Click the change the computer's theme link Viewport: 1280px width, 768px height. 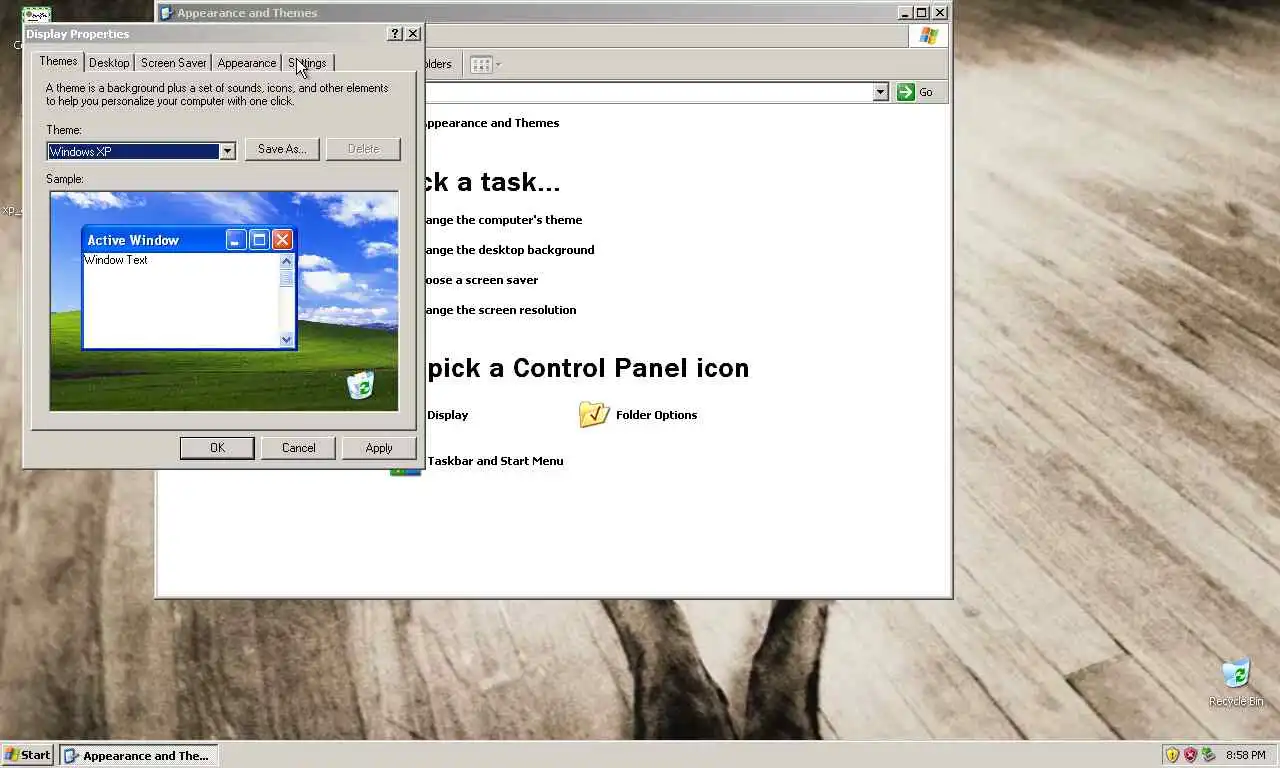pos(503,220)
